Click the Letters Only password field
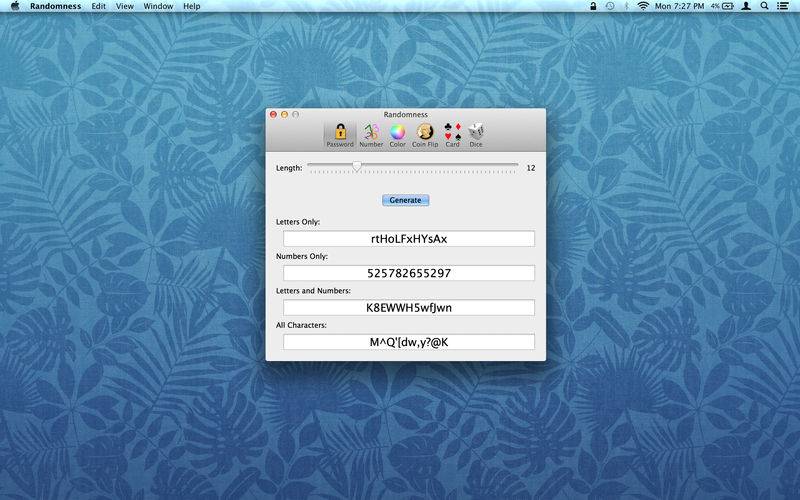The height and width of the screenshot is (500, 800). [x=409, y=239]
